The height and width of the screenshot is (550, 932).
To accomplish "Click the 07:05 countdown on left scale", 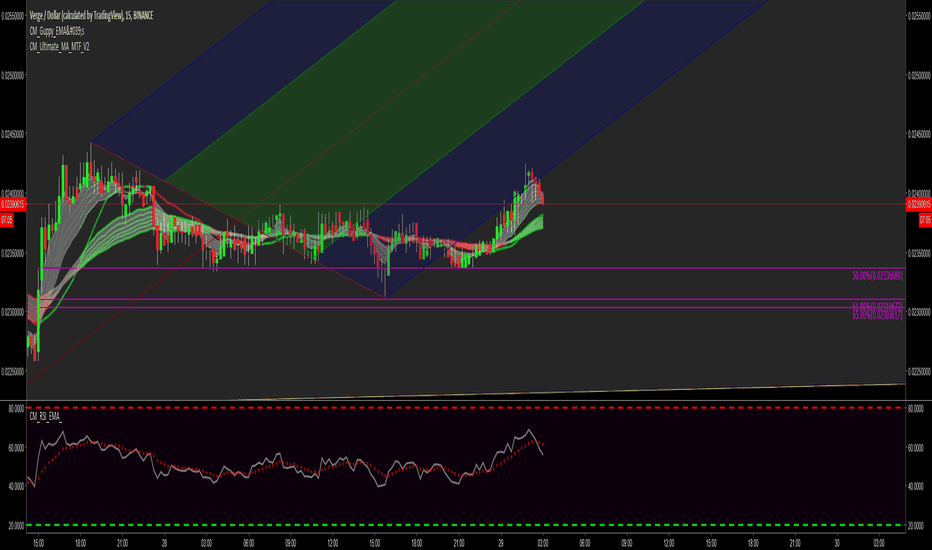I will click(7, 221).
